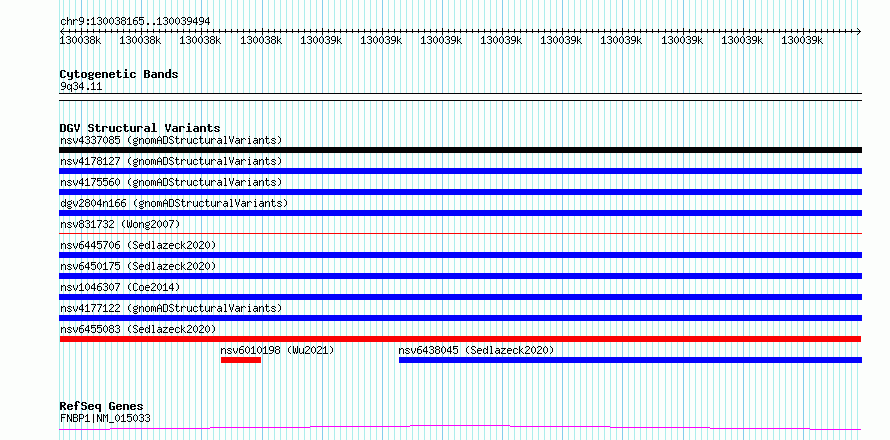Click the black nsv4337085 variant bar

(x=460, y=150)
